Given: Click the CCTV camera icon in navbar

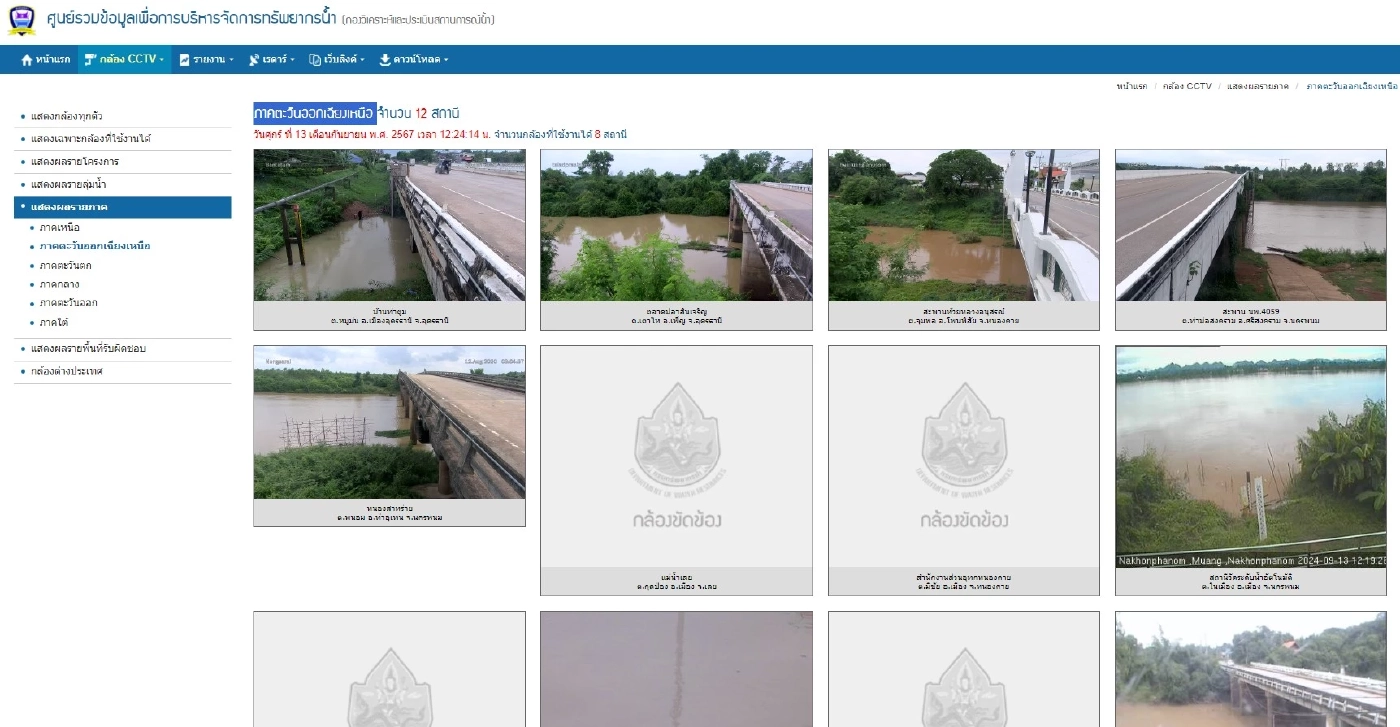Looking at the screenshot, I should 90,60.
